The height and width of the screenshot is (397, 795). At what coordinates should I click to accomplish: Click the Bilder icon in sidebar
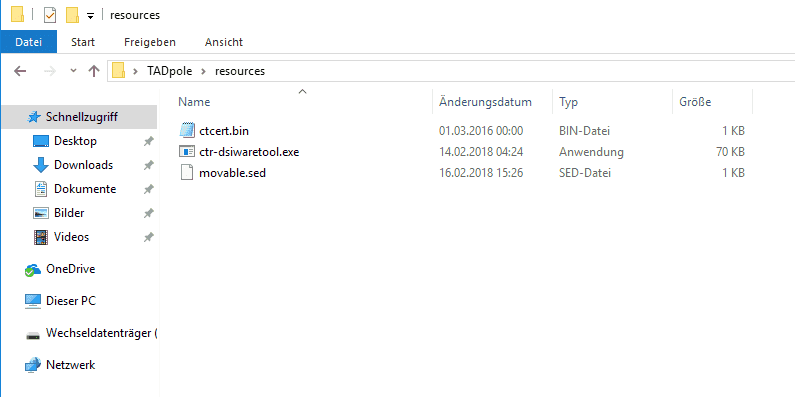click(41, 213)
